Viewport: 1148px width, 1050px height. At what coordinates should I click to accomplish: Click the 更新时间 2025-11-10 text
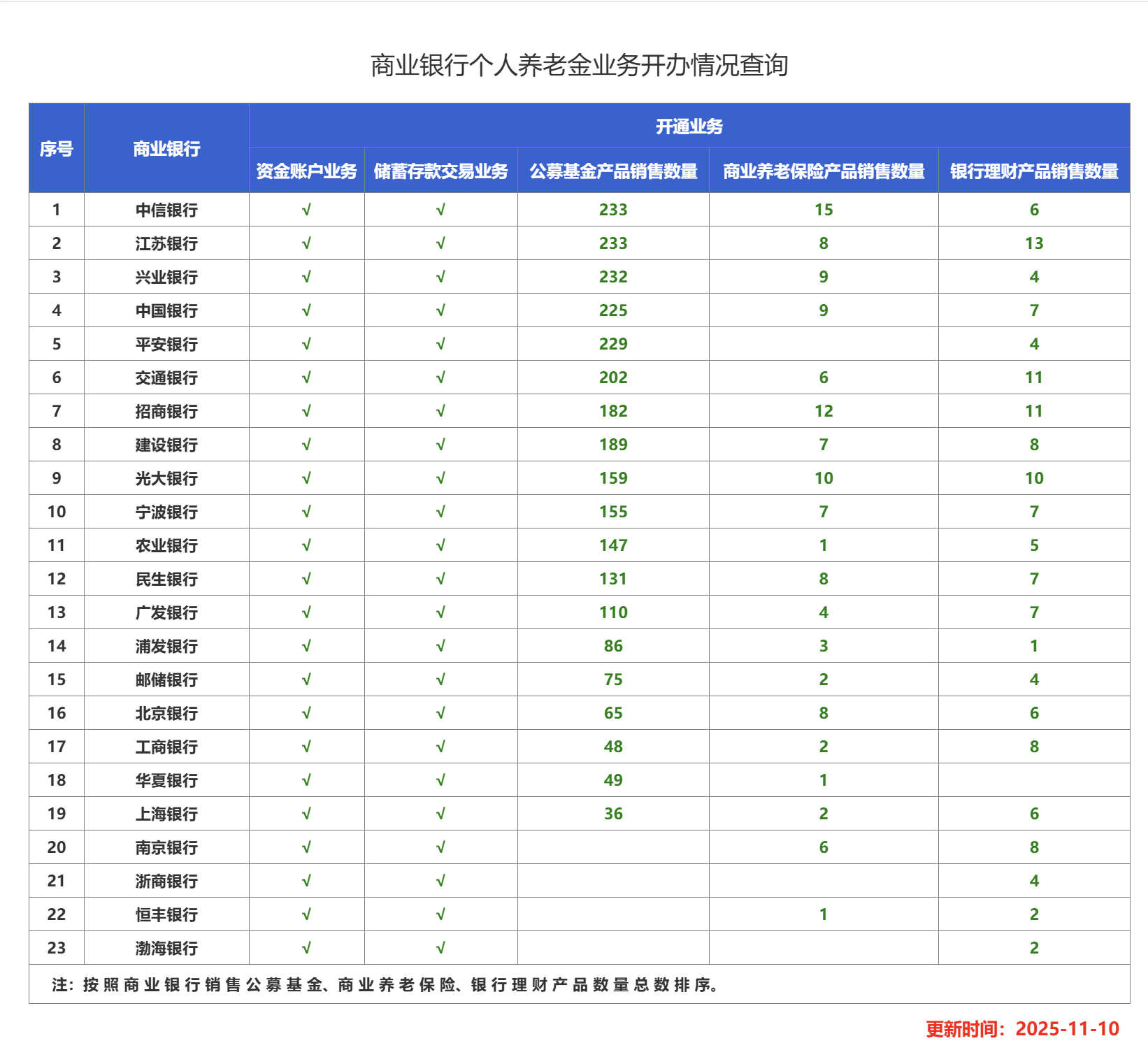coord(1022,1029)
